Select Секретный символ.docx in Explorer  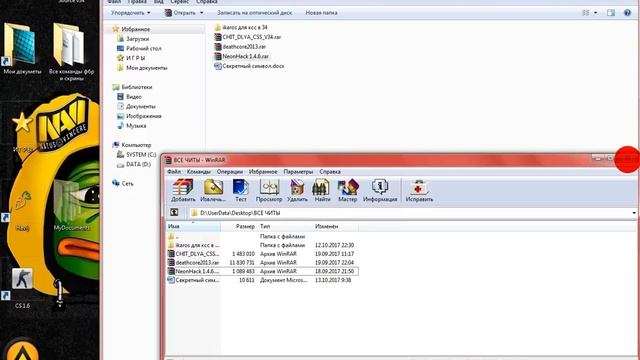click(x=249, y=66)
